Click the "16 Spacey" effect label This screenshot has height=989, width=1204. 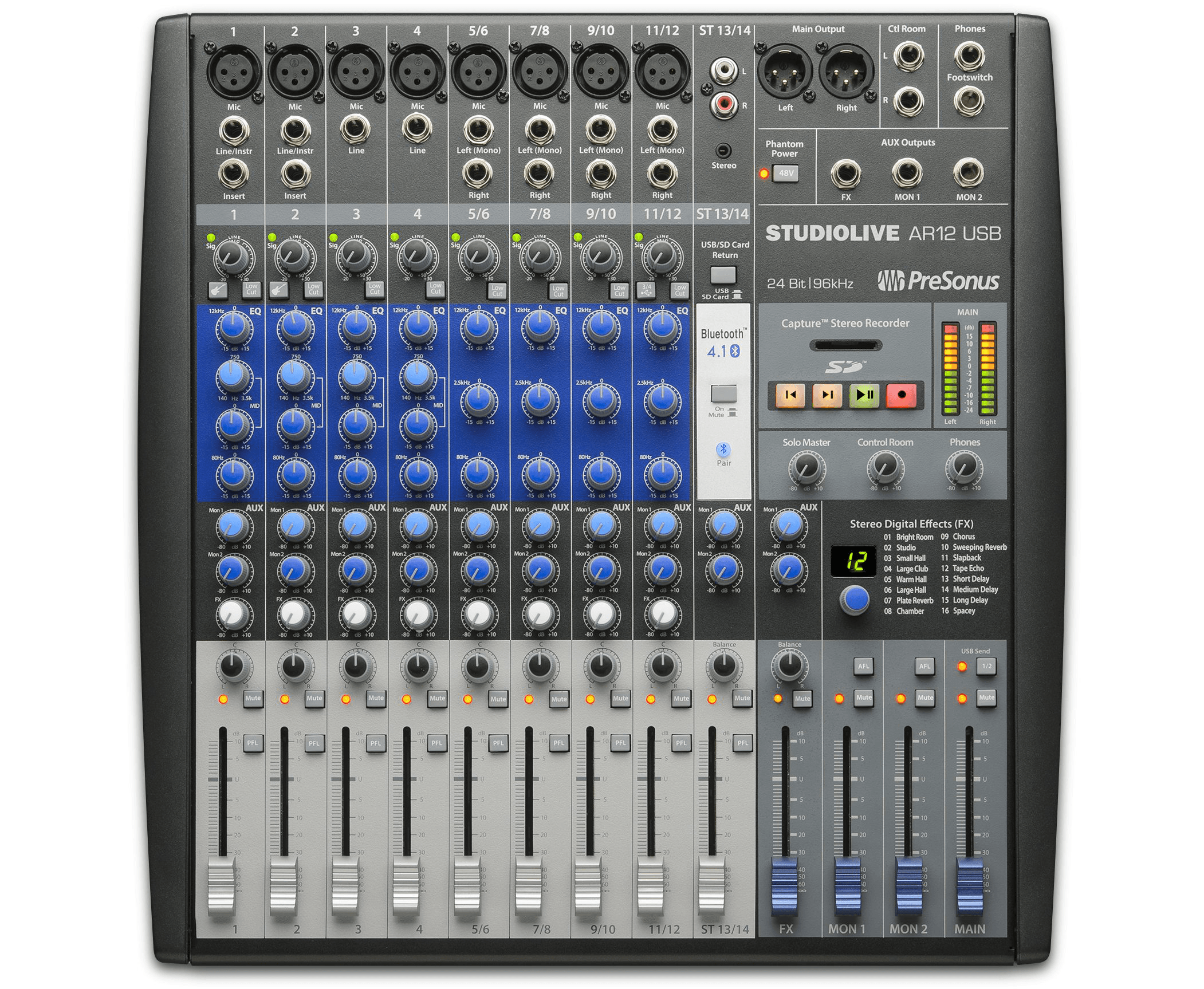pos(958,610)
